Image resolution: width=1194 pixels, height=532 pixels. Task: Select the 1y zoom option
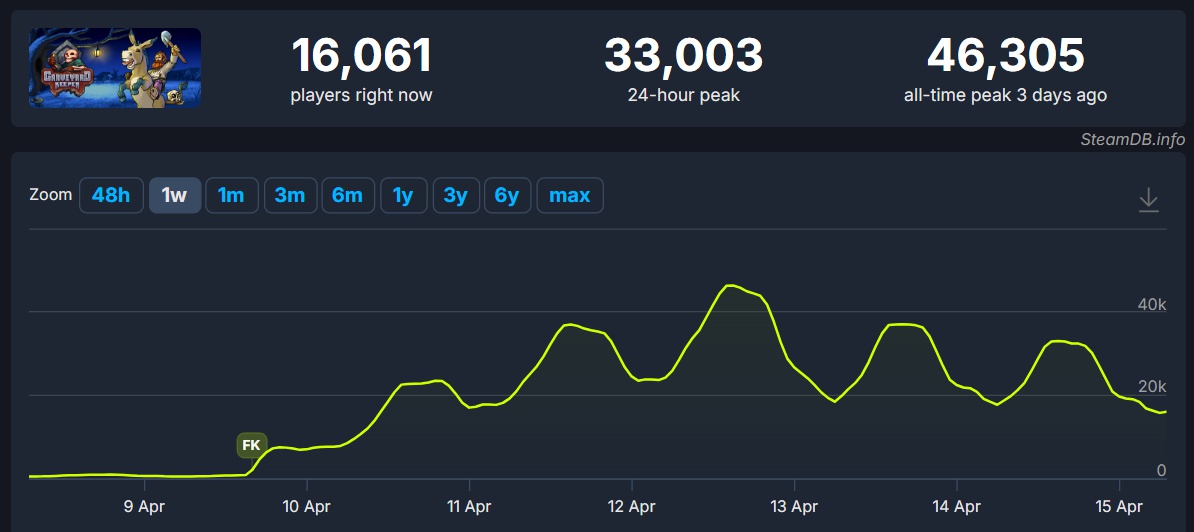coord(403,195)
